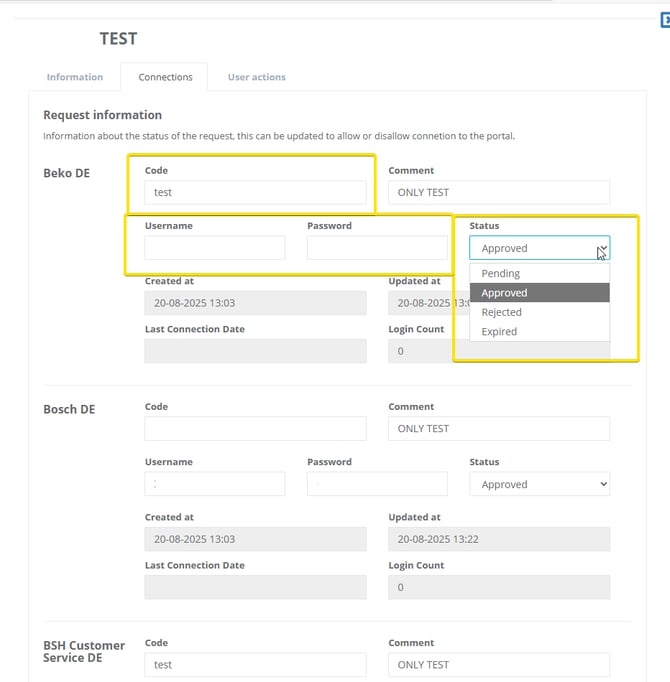Expand the Bosch DE Status dropdown
670x682 pixels.
[x=539, y=484]
